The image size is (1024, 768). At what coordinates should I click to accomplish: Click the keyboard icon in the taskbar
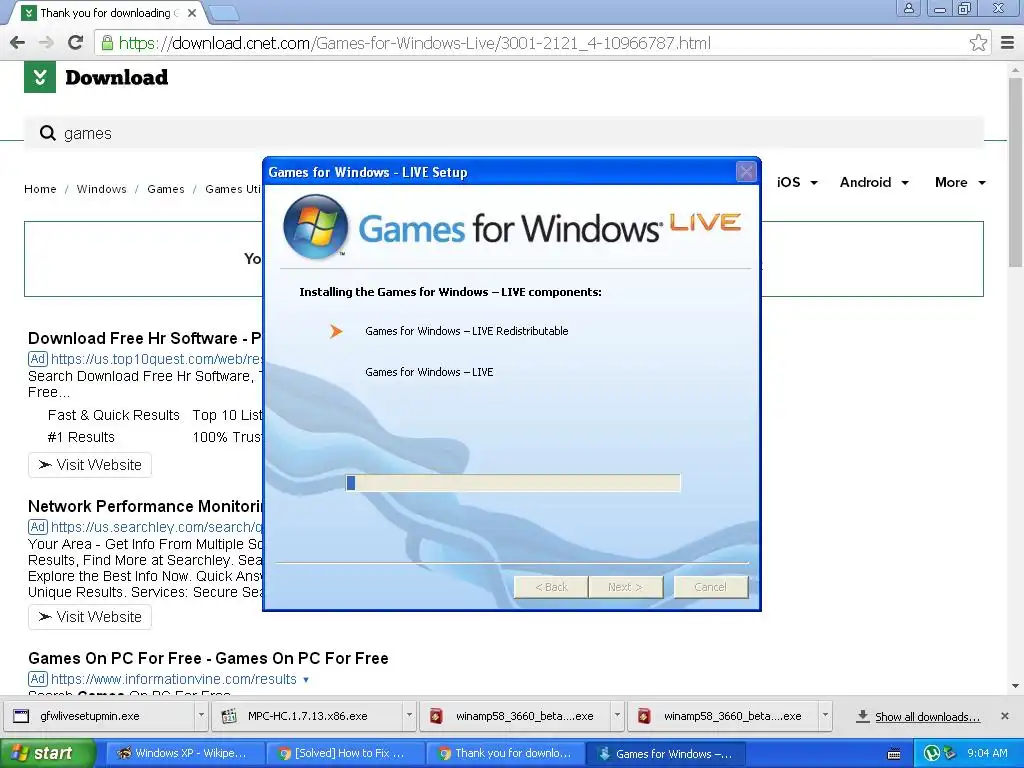894,754
